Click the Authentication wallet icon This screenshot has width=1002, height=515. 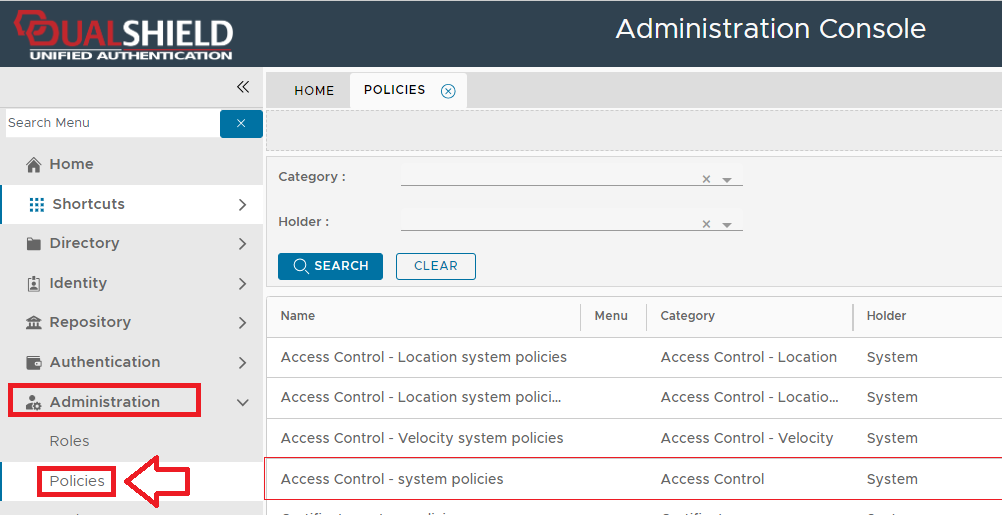[x=34, y=363]
